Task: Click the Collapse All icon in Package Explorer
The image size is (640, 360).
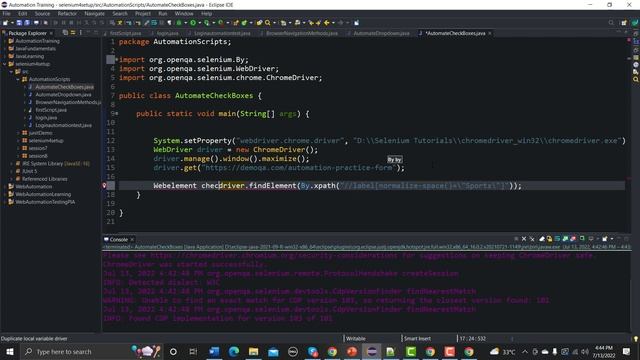Action: click(65, 33)
